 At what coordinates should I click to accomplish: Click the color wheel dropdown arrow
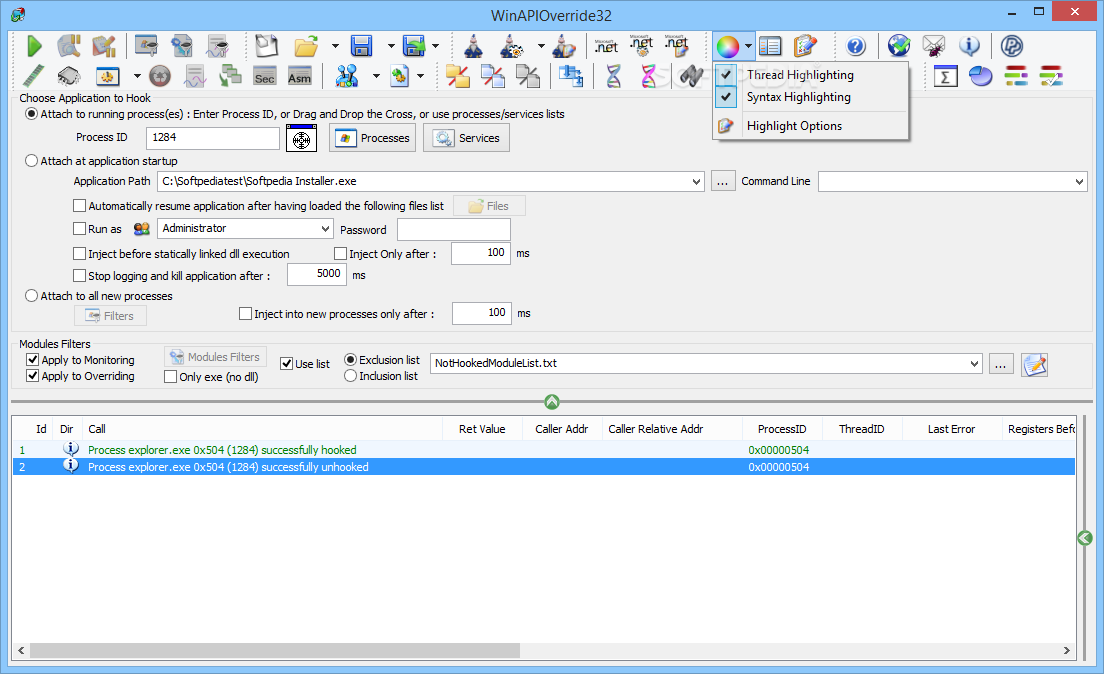pos(748,46)
